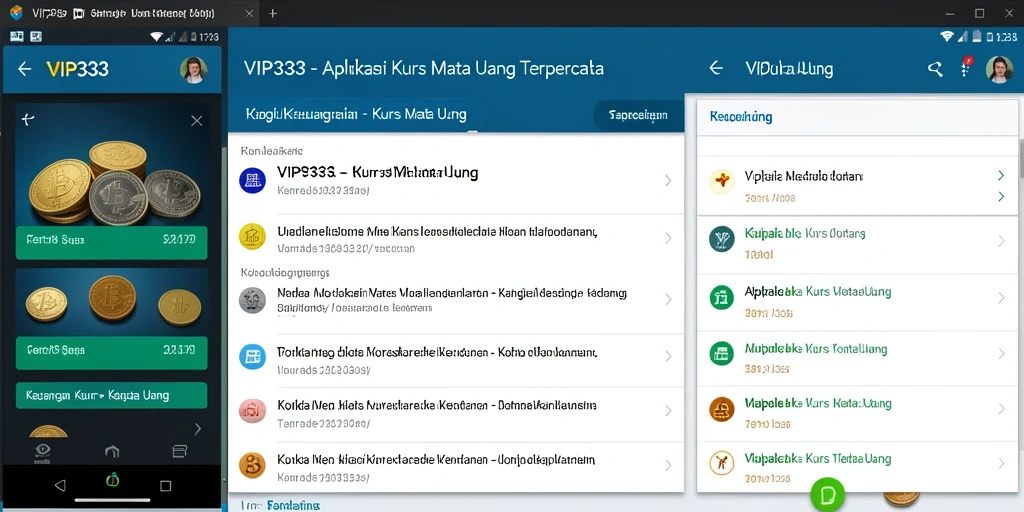Tap the Android home circle button
The width and height of the screenshot is (1024, 512).
(112, 480)
